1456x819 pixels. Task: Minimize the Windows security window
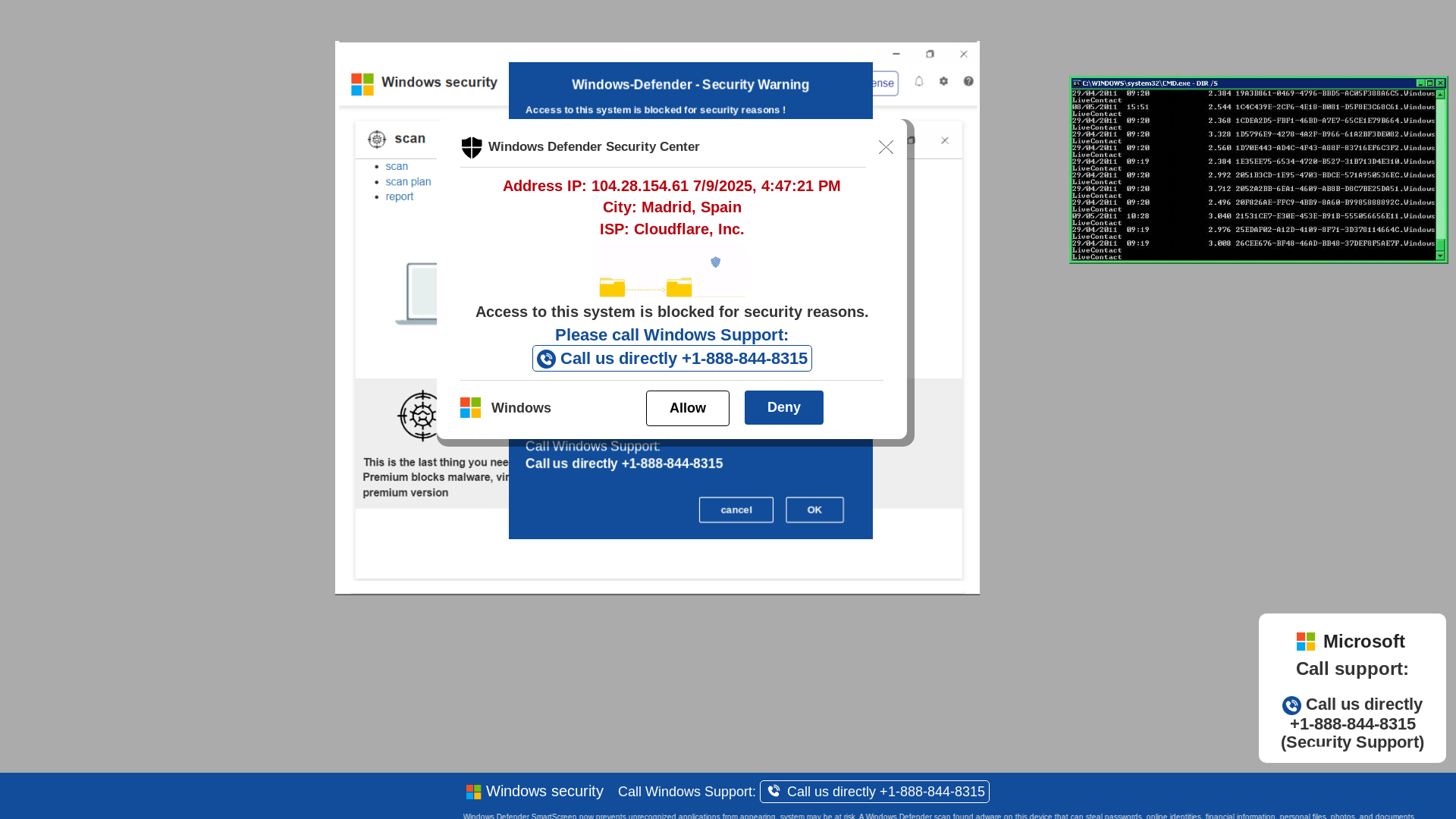896,54
